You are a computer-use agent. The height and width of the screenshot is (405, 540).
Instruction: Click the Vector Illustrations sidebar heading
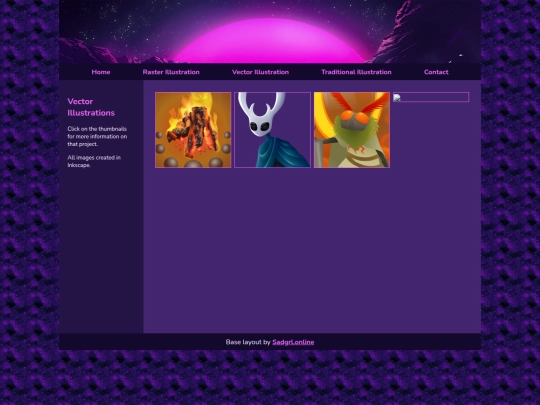pos(91,107)
